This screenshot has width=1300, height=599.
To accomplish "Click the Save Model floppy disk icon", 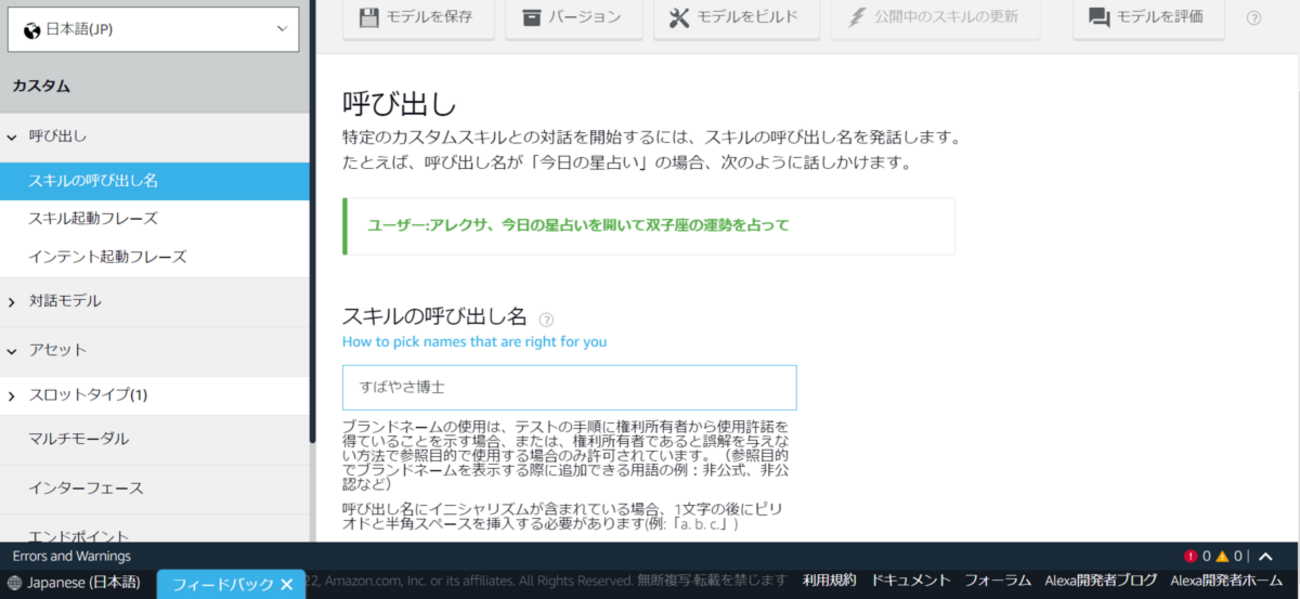I will (x=369, y=17).
